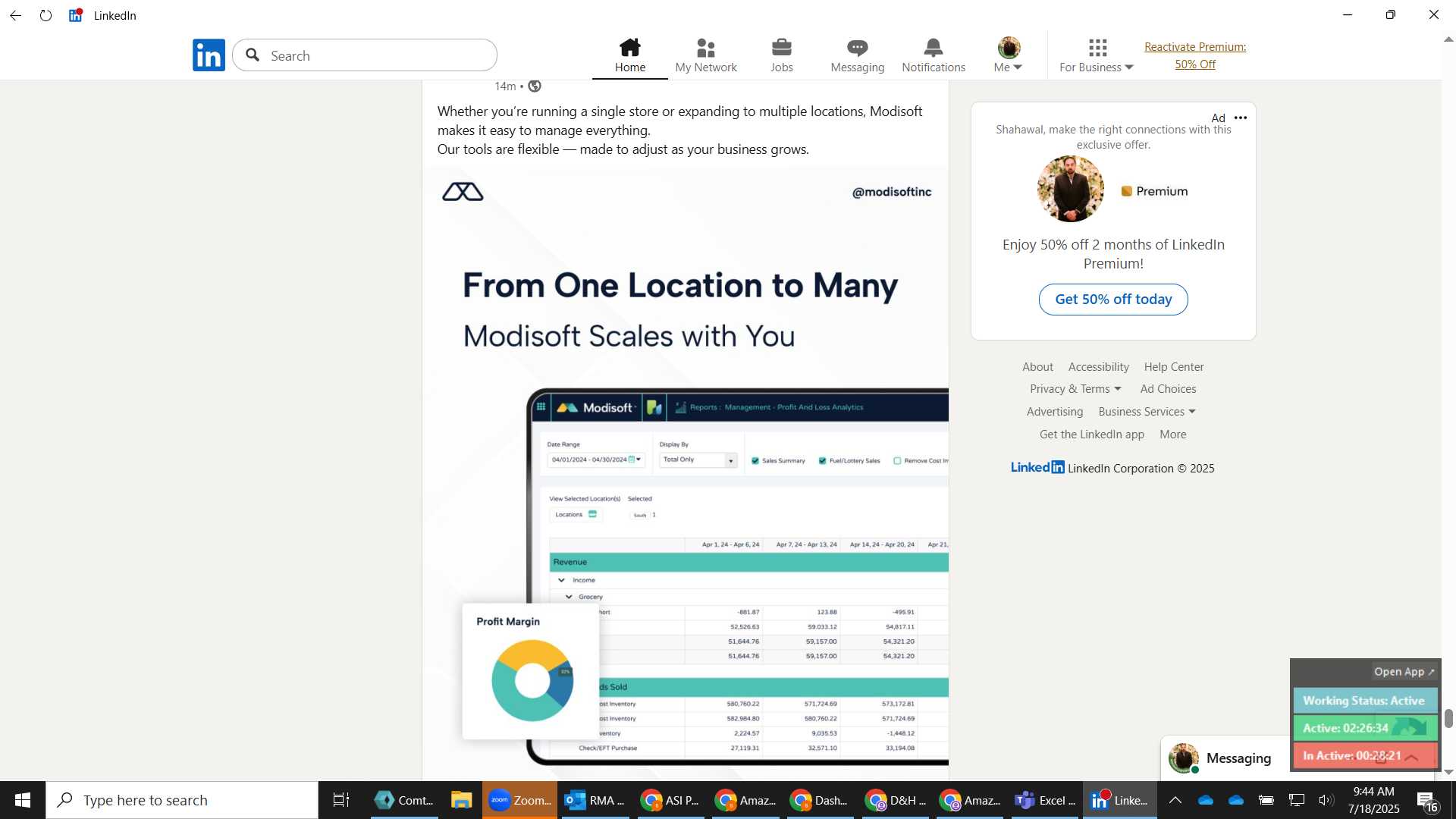Screen dimensions: 1456x819
Task: Switch to Chrome D&H window
Action: tap(895, 800)
